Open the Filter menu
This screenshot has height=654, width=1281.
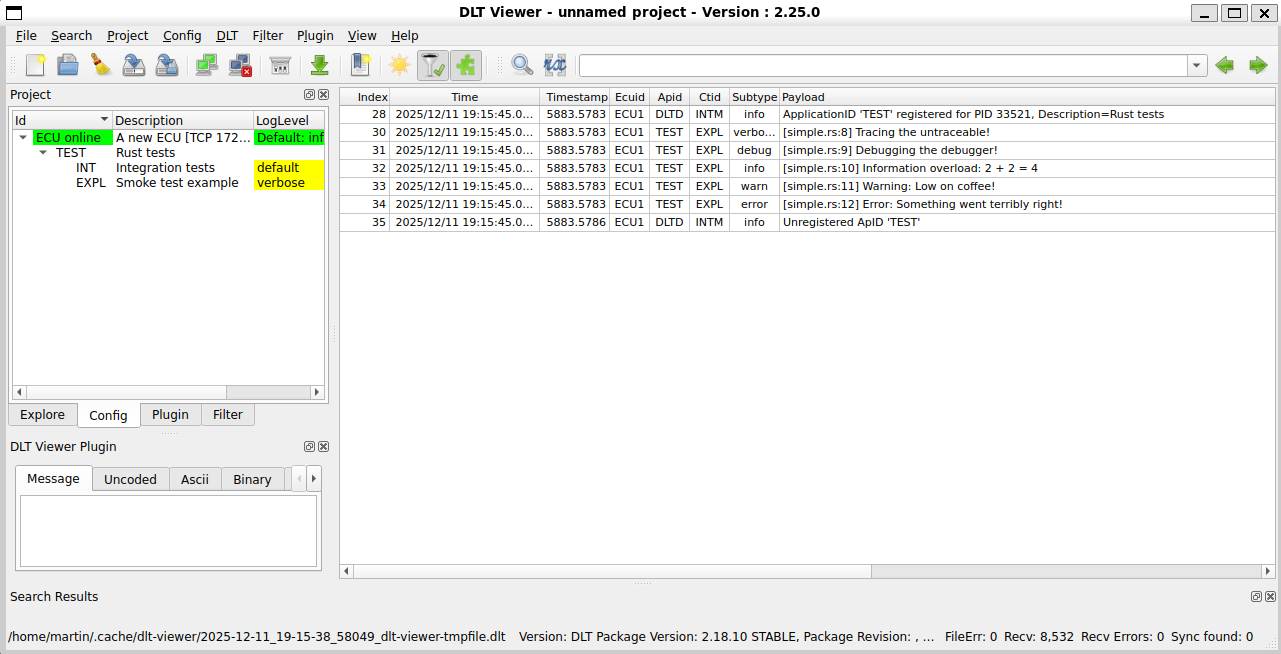268,35
